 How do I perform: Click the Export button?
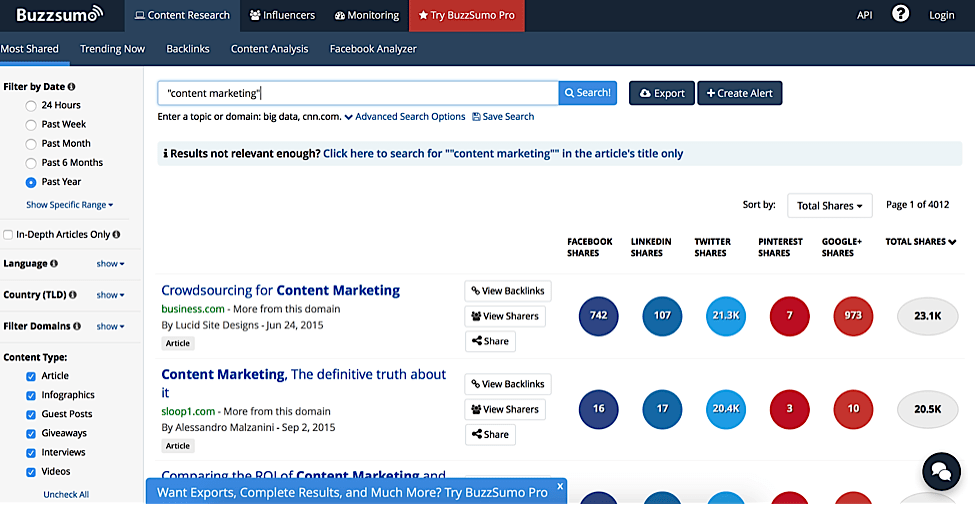pos(662,93)
